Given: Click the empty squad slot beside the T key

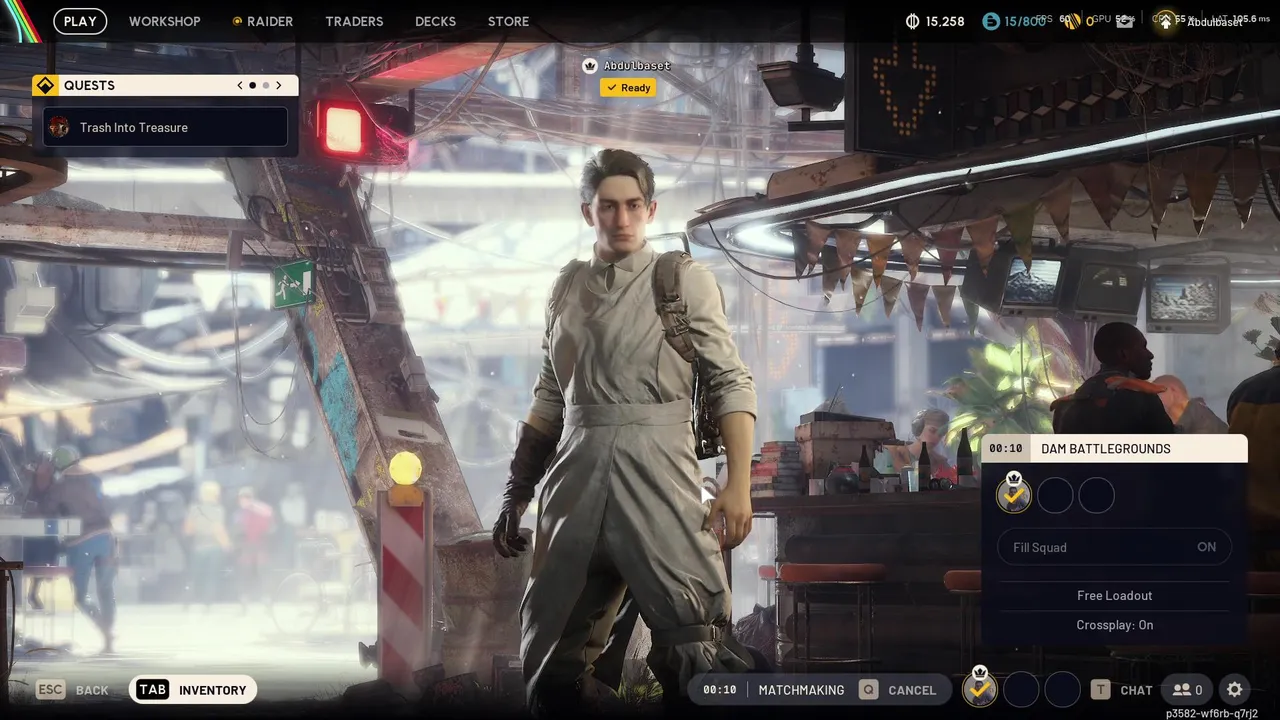Looking at the screenshot, I should [x=1062, y=689].
